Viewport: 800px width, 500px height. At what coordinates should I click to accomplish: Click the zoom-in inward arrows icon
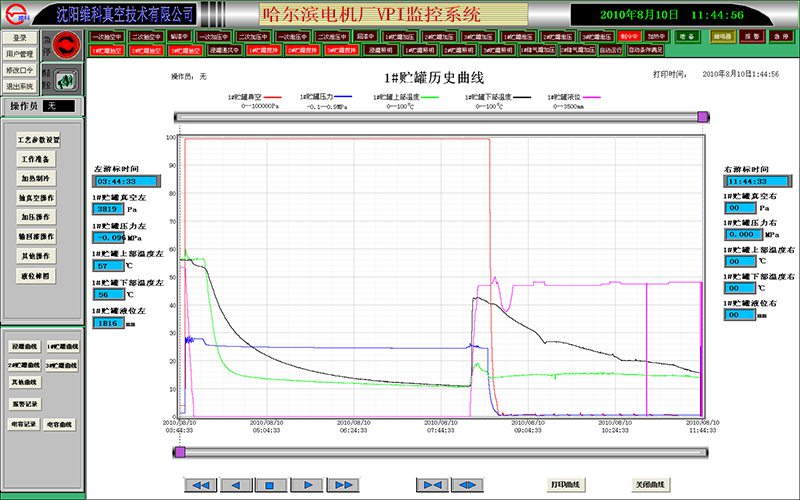point(431,484)
